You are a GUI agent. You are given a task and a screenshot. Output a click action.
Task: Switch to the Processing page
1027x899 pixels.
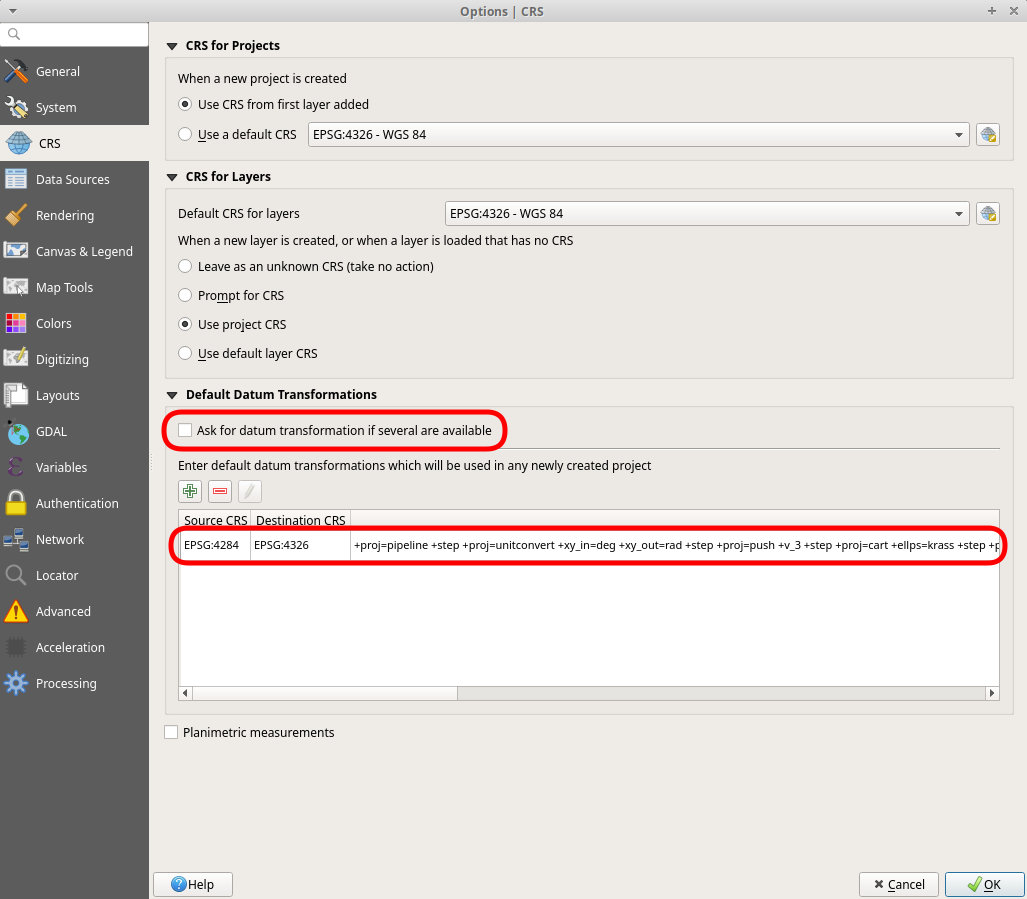pos(74,684)
